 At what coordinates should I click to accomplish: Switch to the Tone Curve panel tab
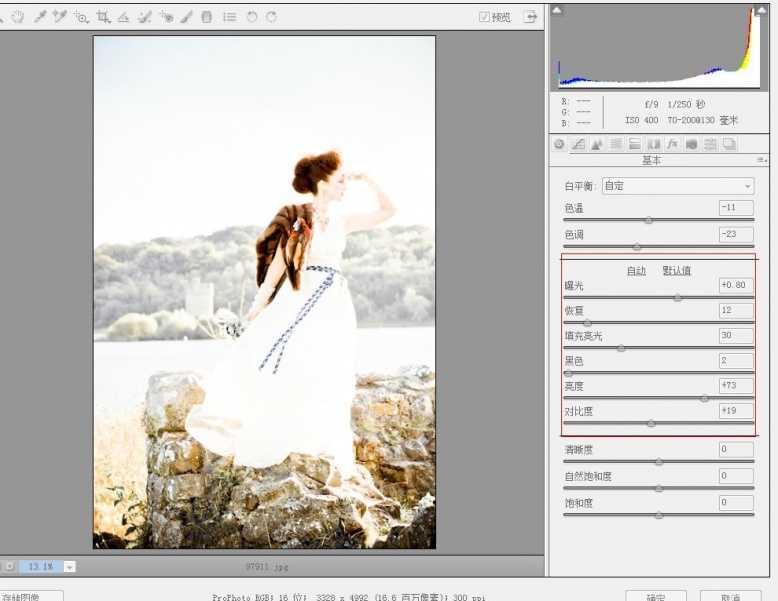point(578,144)
